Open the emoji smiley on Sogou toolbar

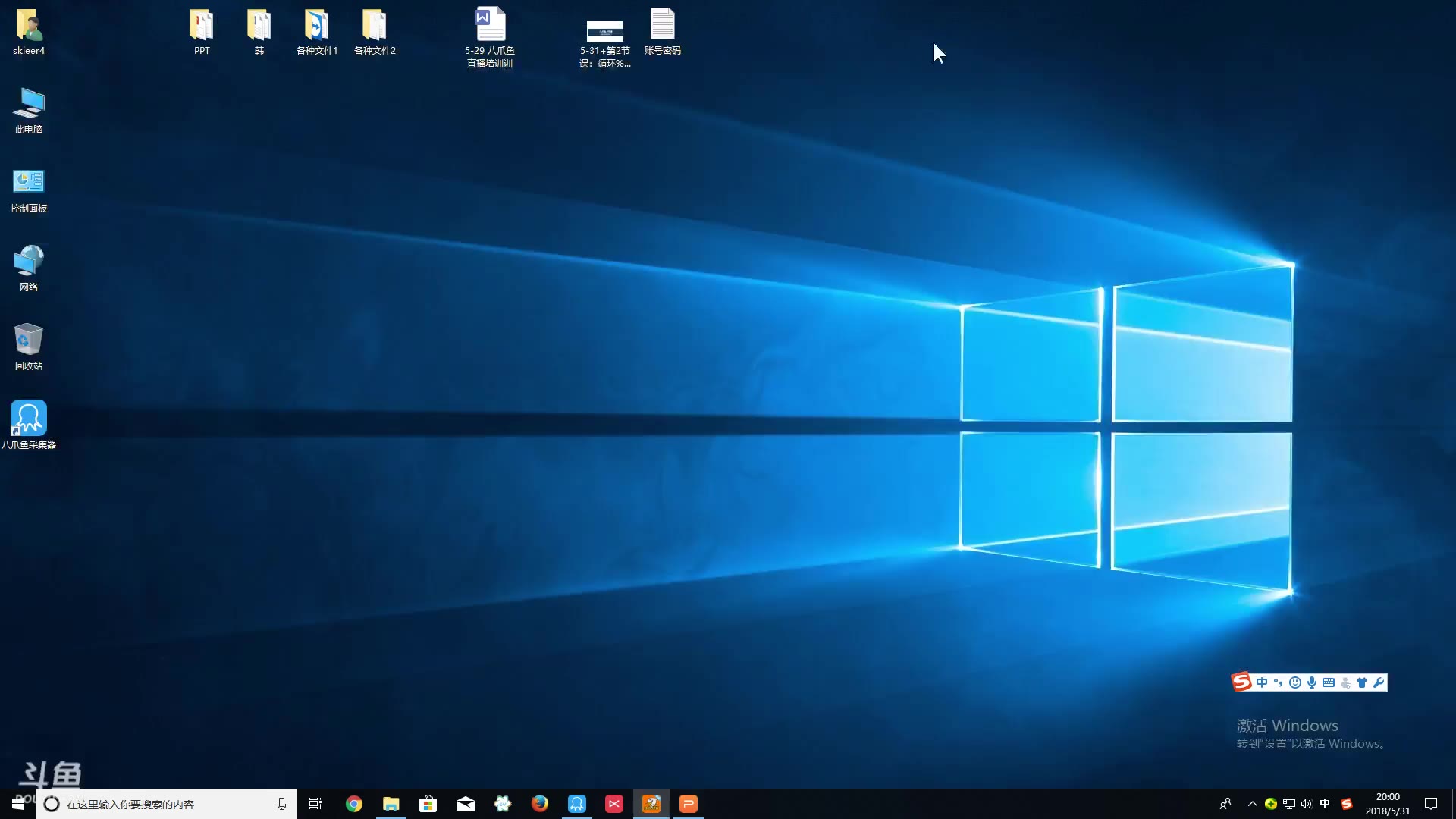coord(1295,682)
